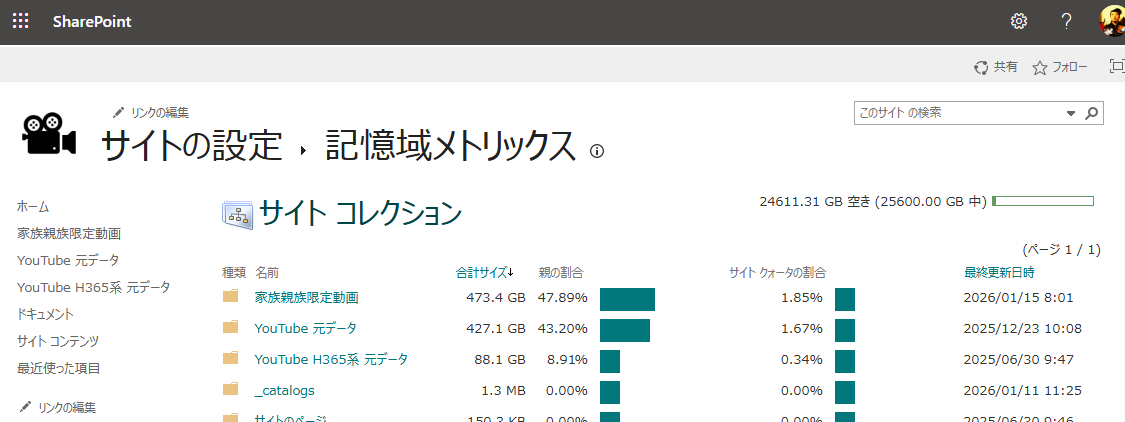Sort by 合計サイズ column header
This screenshot has width=1125, height=422.
[484, 272]
